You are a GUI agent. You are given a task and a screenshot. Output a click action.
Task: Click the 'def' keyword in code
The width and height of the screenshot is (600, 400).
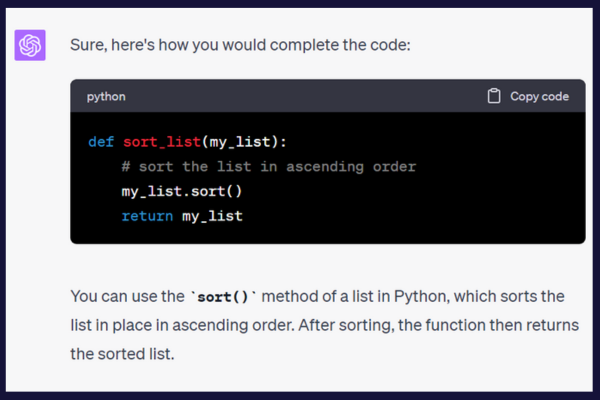(x=101, y=142)
